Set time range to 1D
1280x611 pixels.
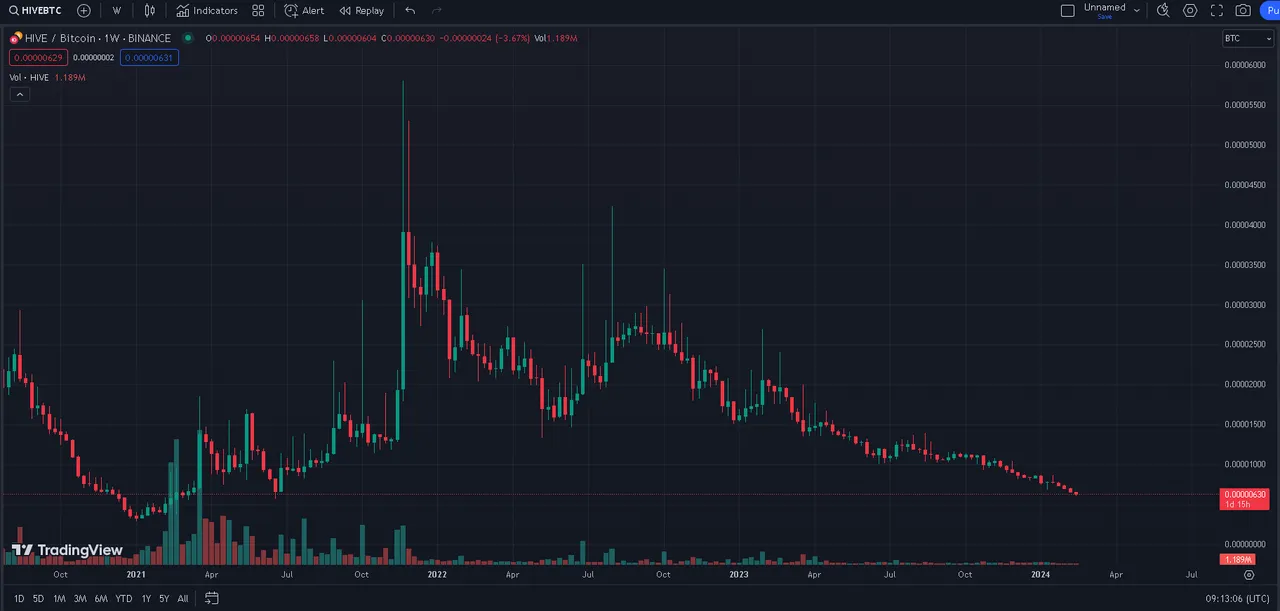pyautogui.click(x=19, y=598)
